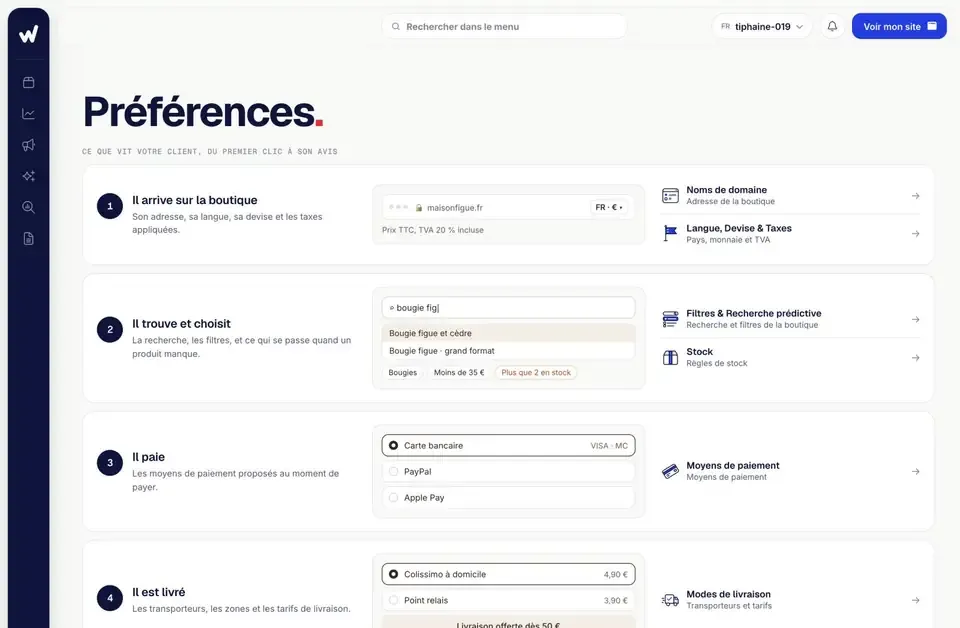Click the notifications bell icon

click(x=832, y=26)
